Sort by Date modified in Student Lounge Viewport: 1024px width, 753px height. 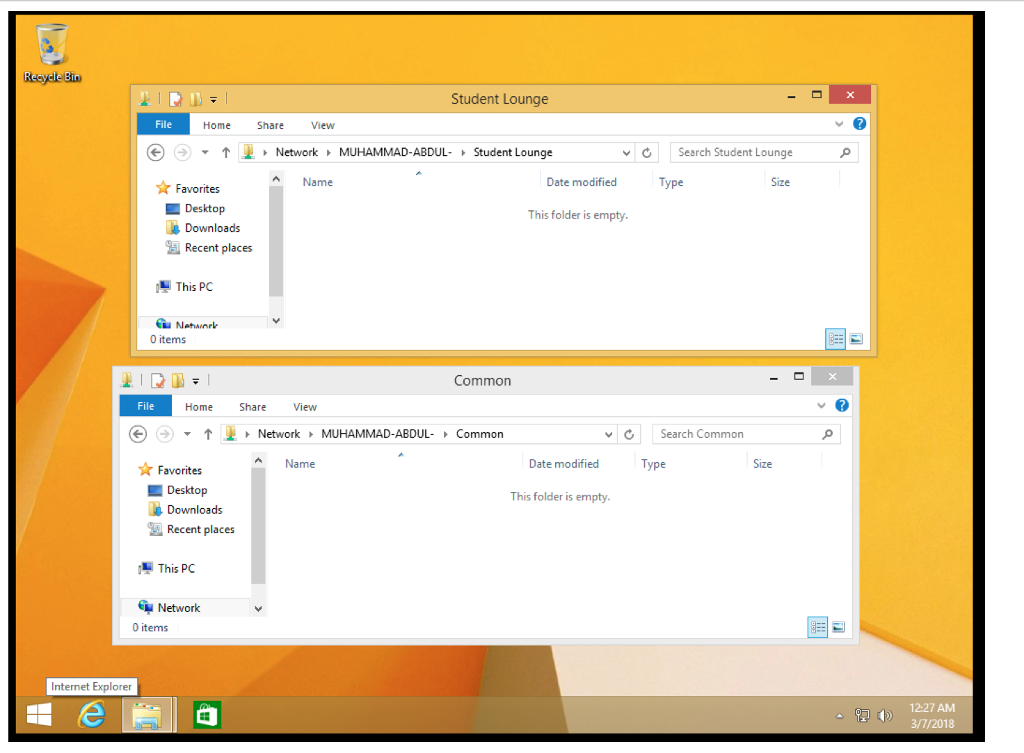pos(581,182)
